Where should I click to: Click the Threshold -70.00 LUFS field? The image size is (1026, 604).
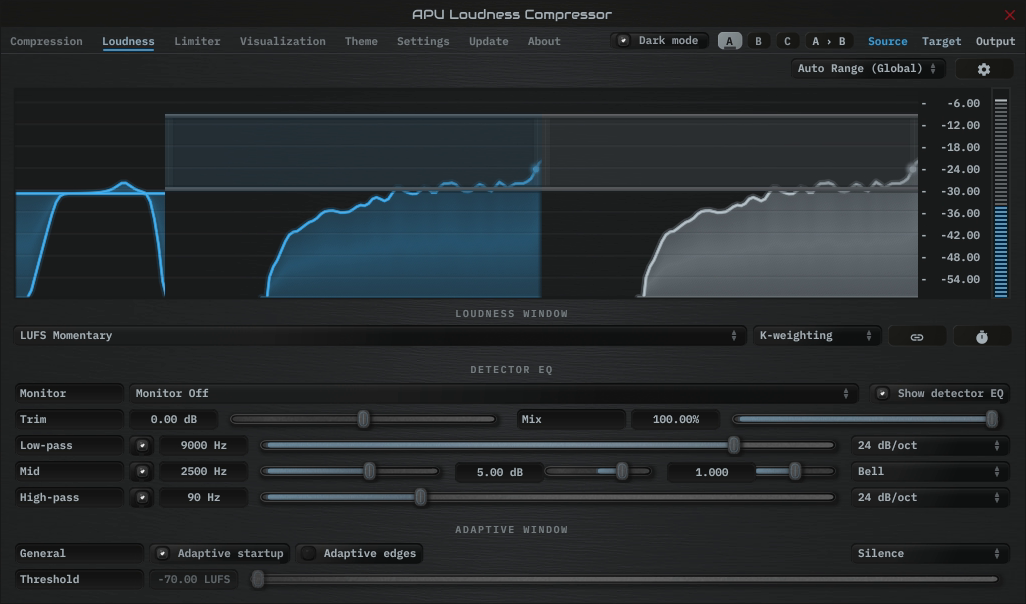point(194,580)
